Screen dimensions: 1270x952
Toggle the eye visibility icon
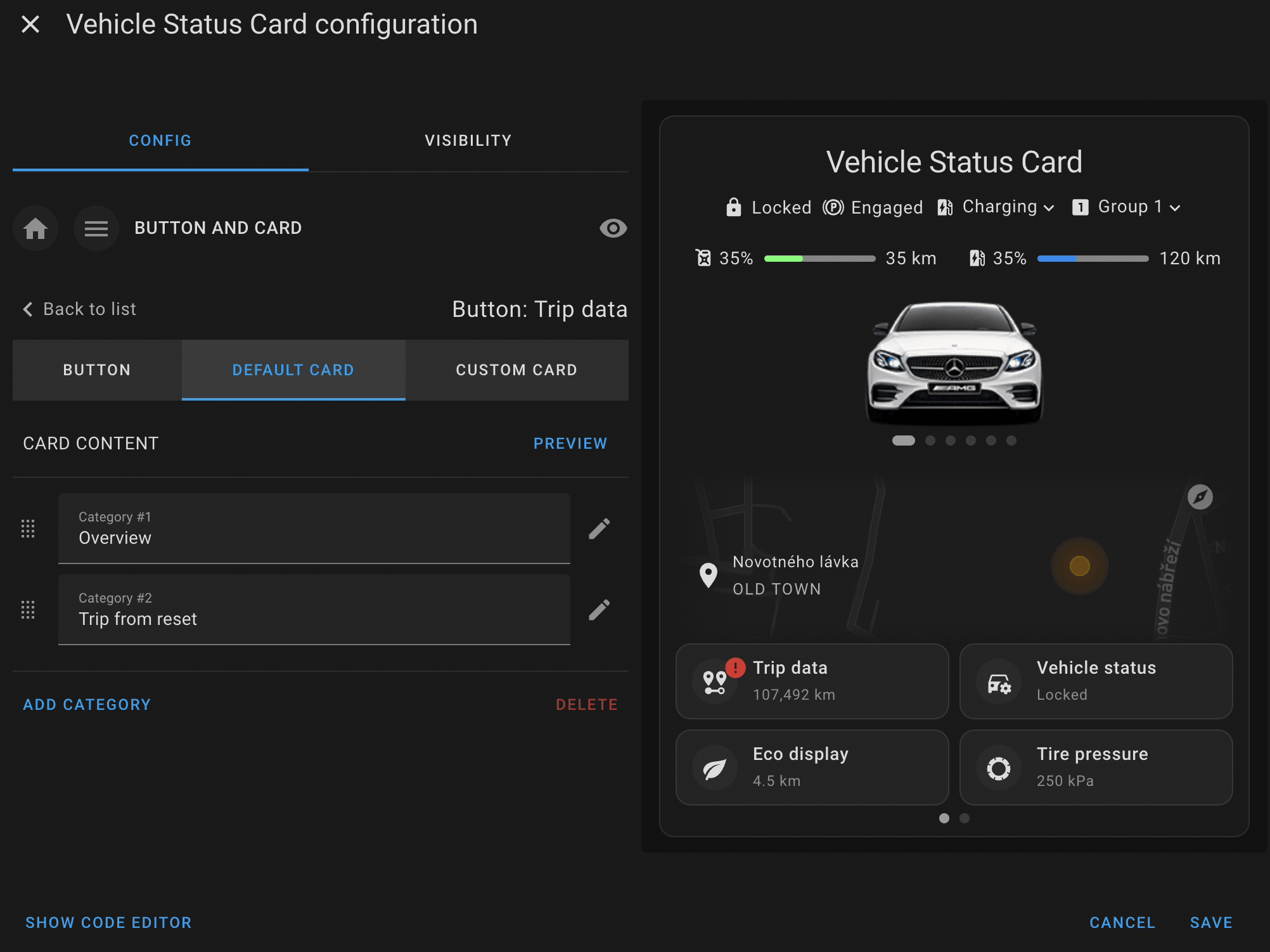pos(613,228)
